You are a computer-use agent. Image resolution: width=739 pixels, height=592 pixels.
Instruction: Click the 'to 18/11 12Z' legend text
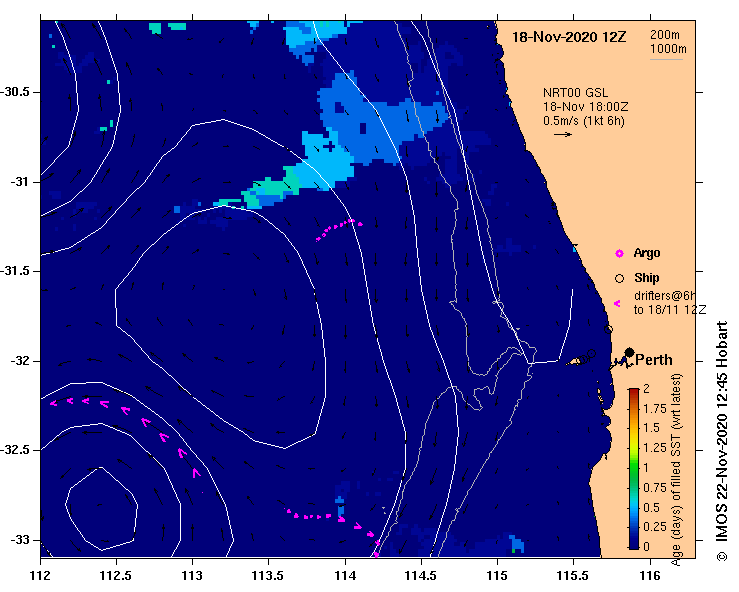[x=670, y=310]
